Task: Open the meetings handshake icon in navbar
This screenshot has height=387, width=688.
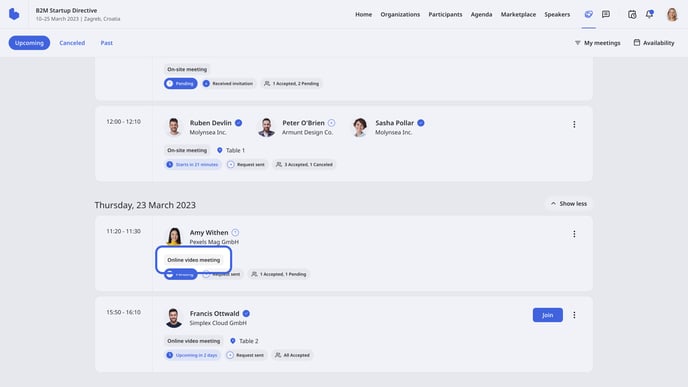Action: (588, 14)
